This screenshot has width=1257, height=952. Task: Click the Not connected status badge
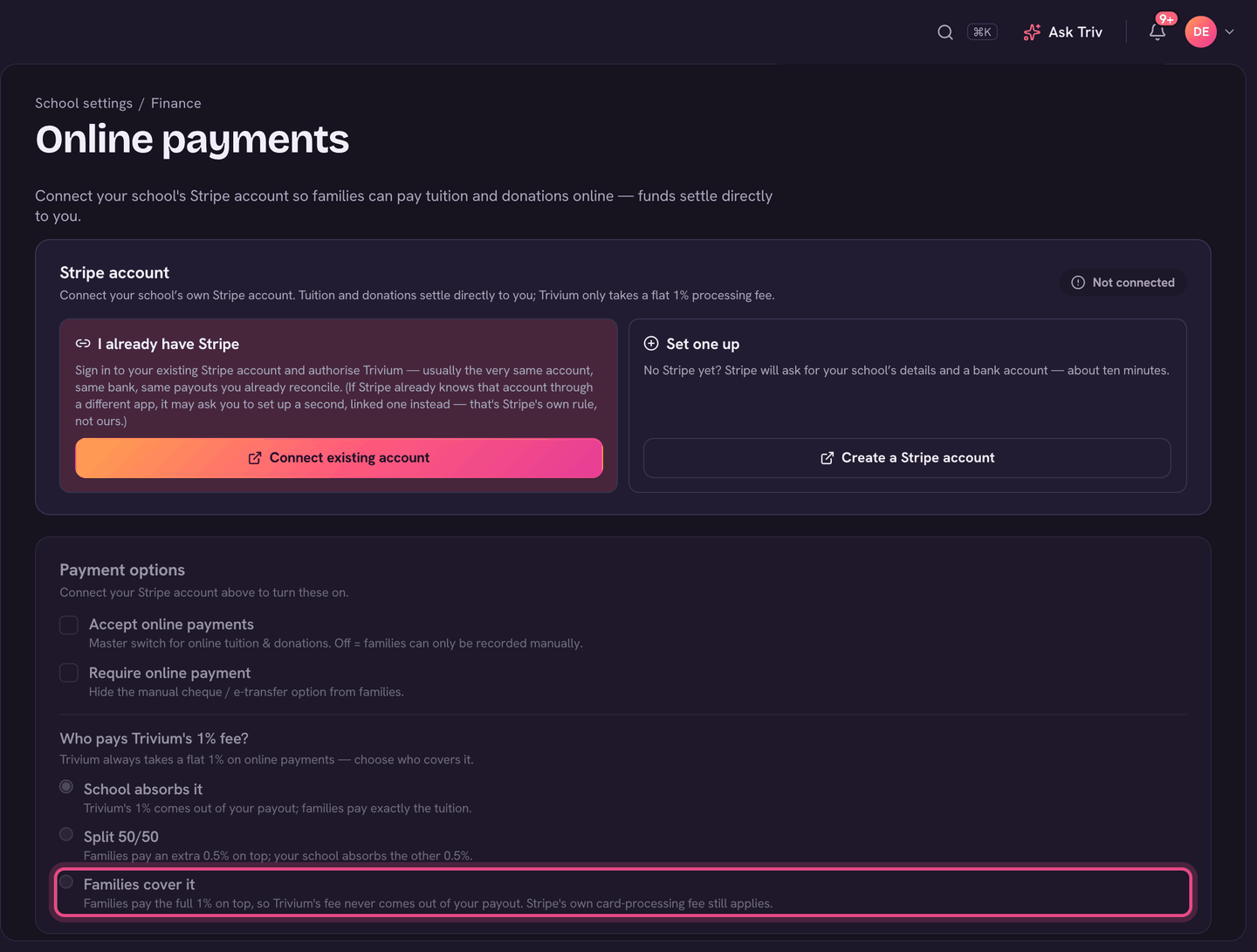[1123, 283]
